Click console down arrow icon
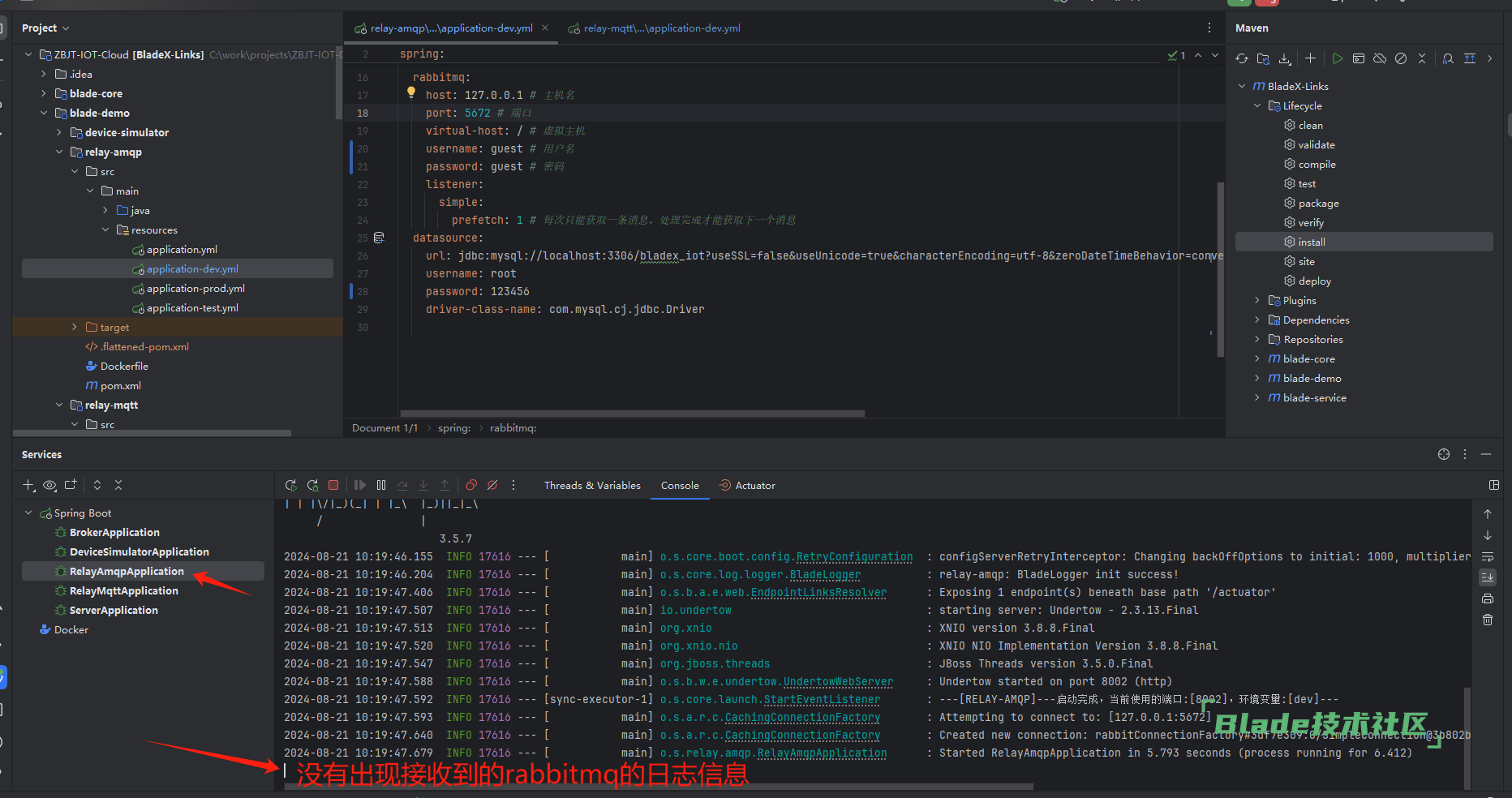 click(1488, 535)
